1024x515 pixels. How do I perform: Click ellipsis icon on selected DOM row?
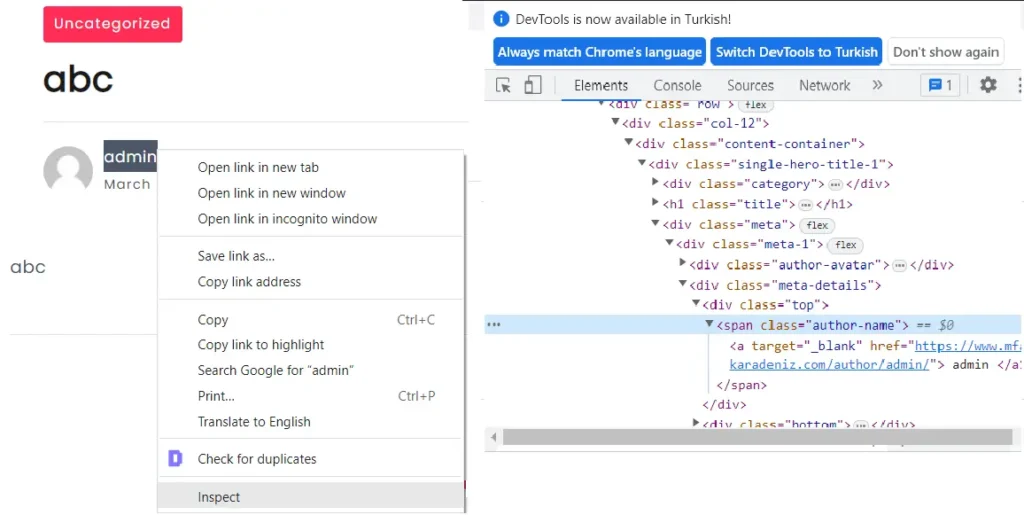point(493,325)
